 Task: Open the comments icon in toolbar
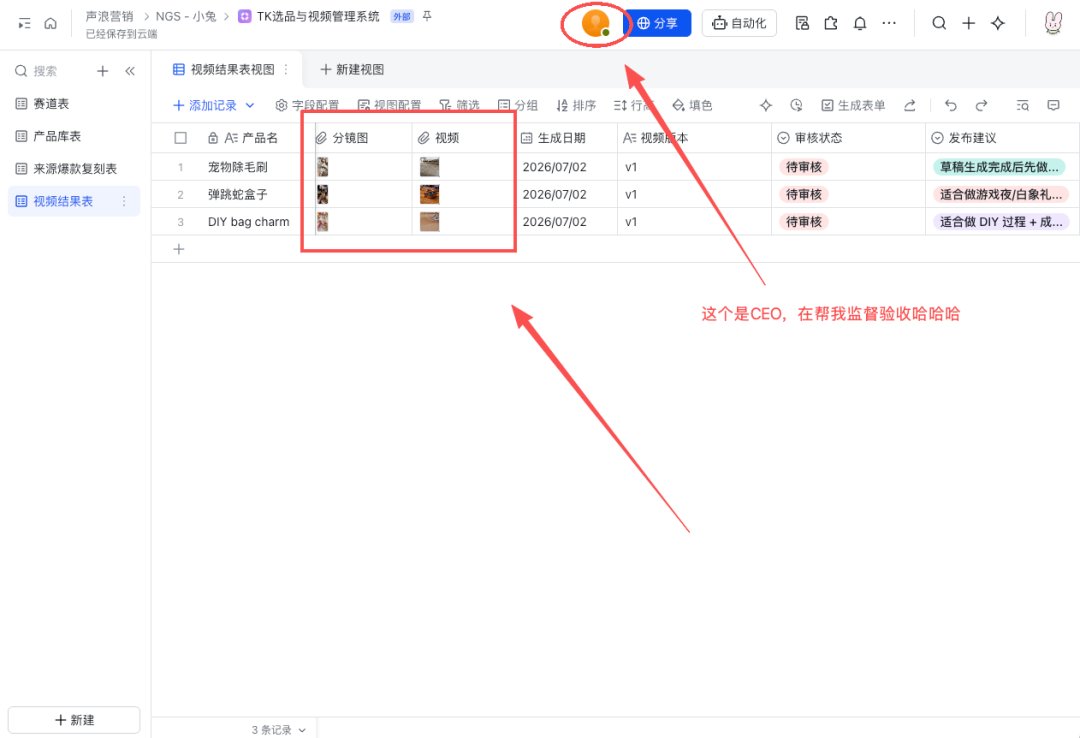click(1053, 105)
